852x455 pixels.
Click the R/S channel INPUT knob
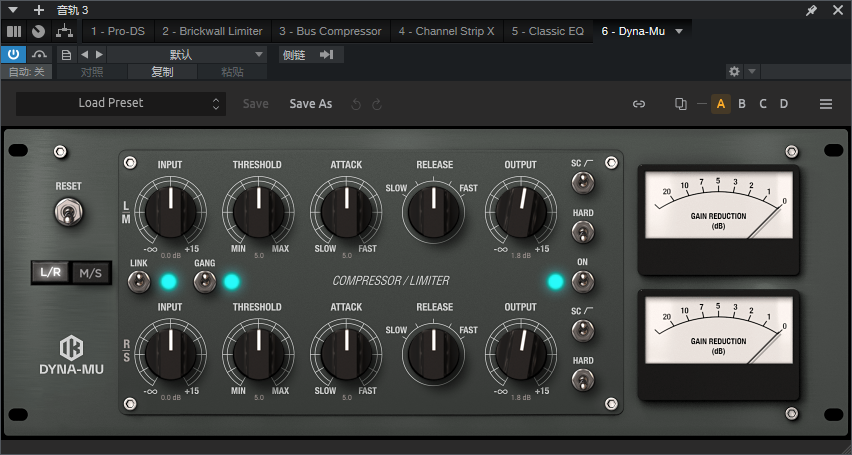[171, 353]
